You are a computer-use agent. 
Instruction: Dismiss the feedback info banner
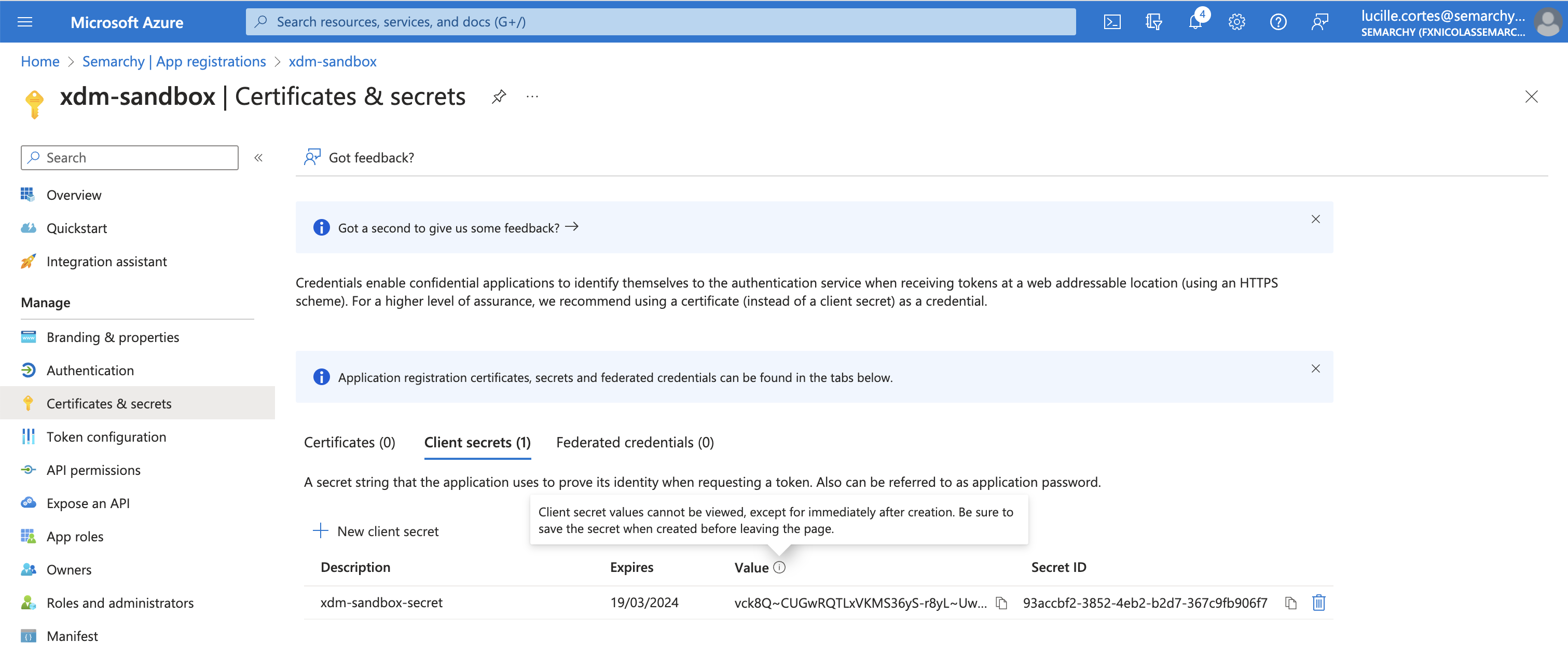(1315, 220)
